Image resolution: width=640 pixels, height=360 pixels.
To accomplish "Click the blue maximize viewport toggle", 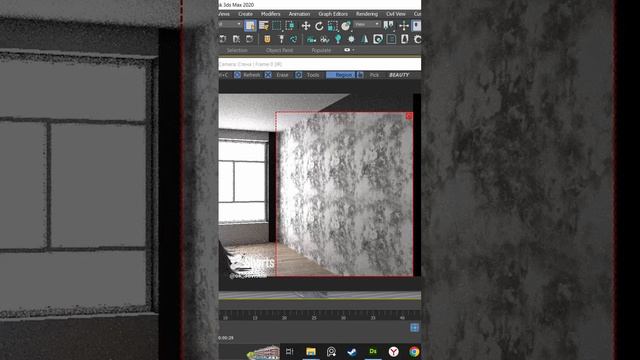I will [x=414, y=328].
